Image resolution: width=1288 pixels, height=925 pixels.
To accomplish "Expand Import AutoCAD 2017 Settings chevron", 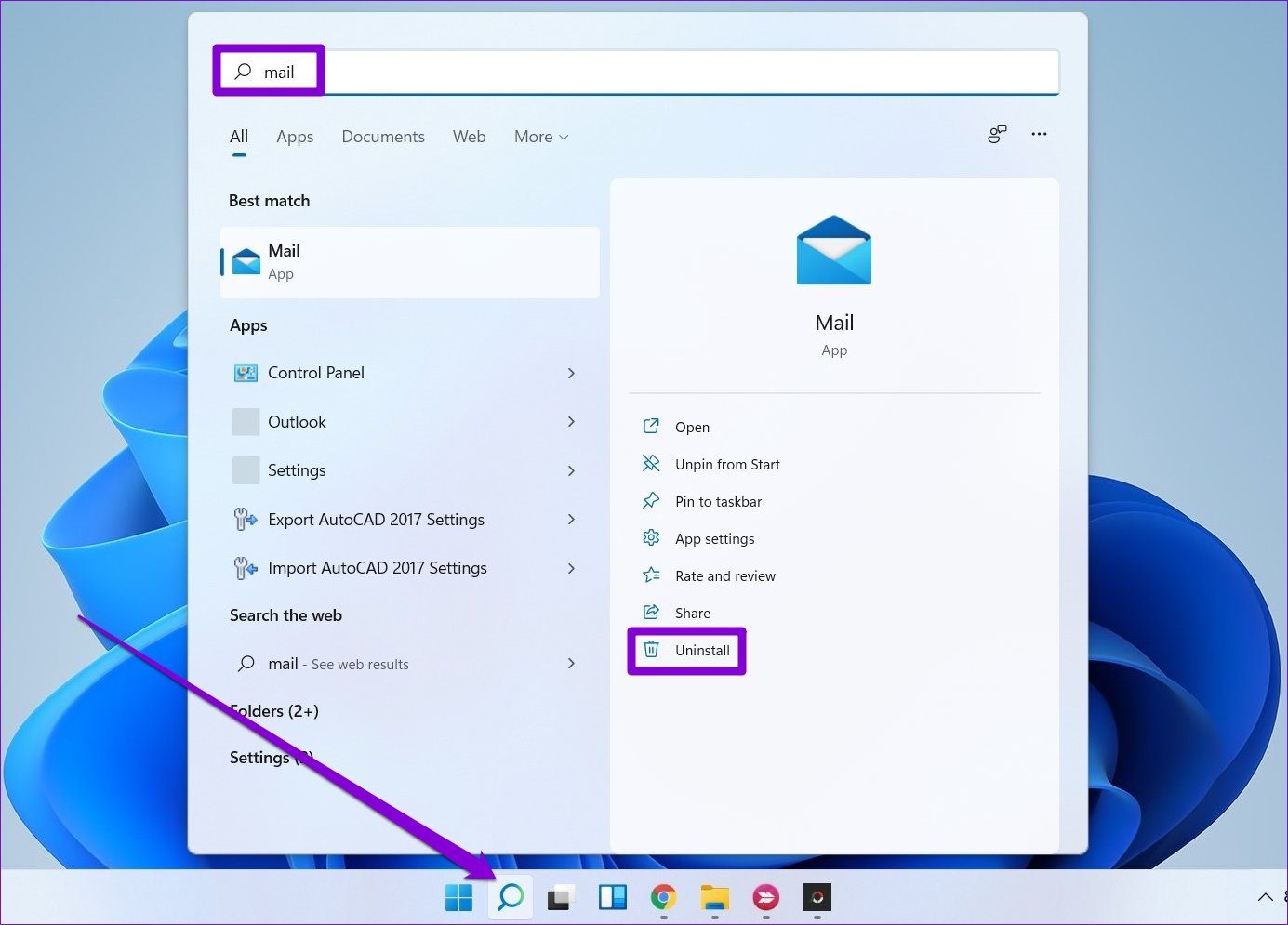I will click(x=571, y=568).
